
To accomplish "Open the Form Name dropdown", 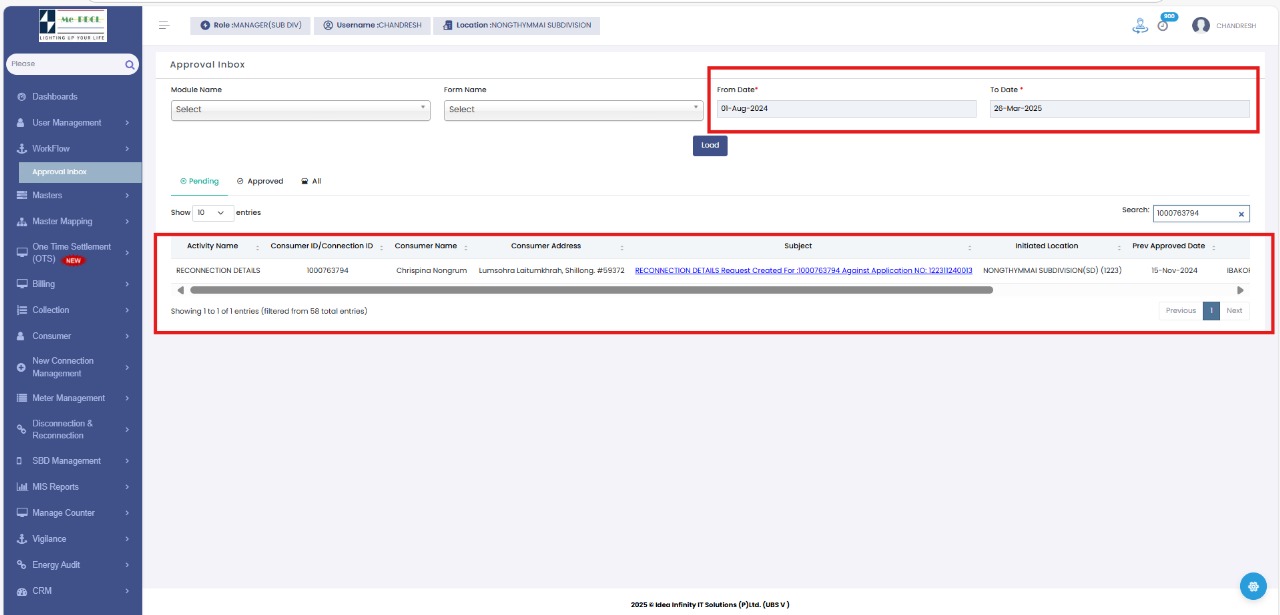I will (574, 109).
